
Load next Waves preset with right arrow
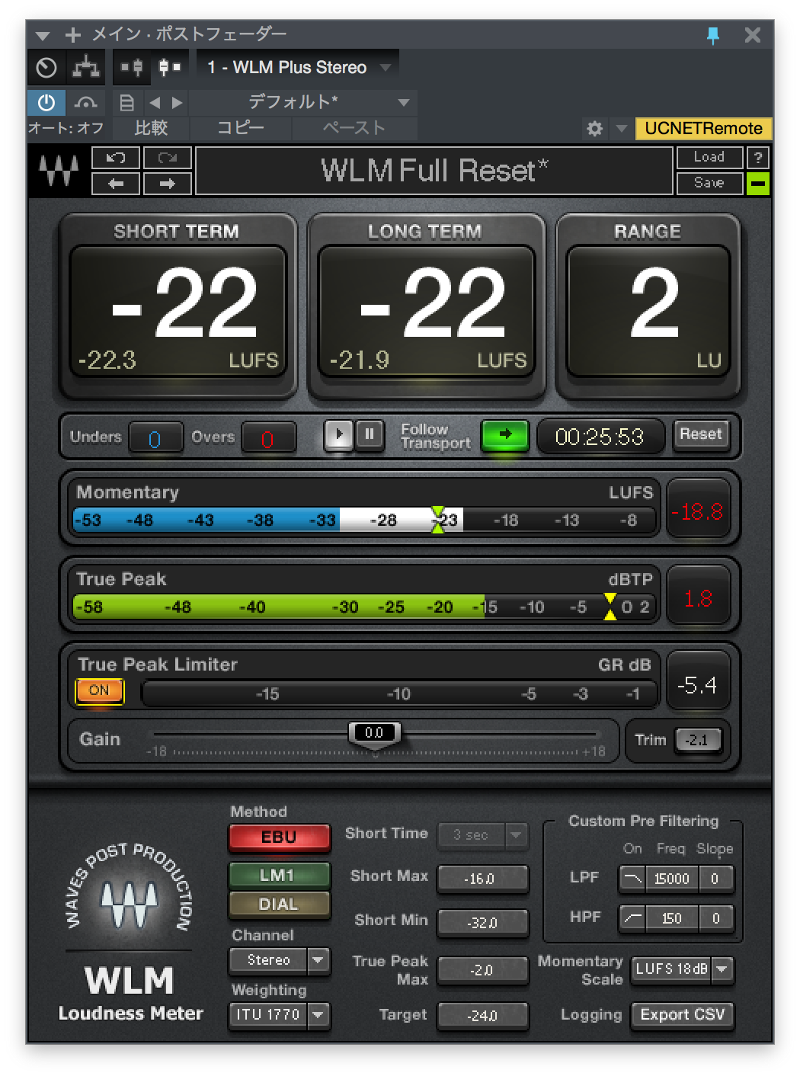click(x=167, y=183)
